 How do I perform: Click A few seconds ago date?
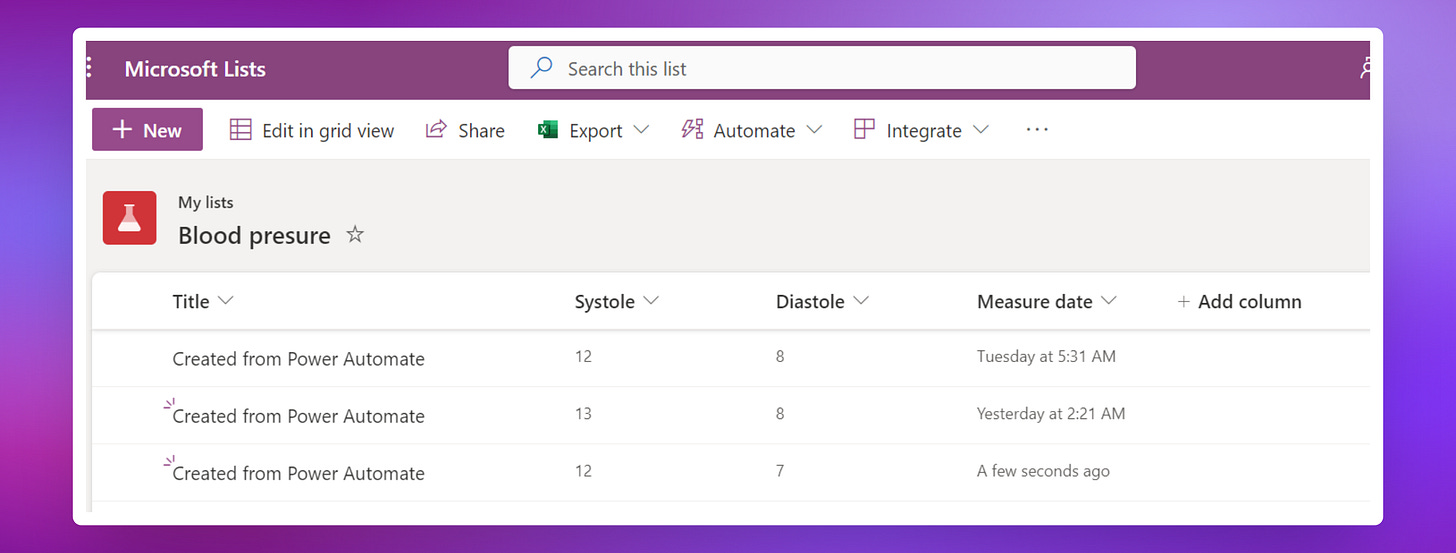[1043, 471]
